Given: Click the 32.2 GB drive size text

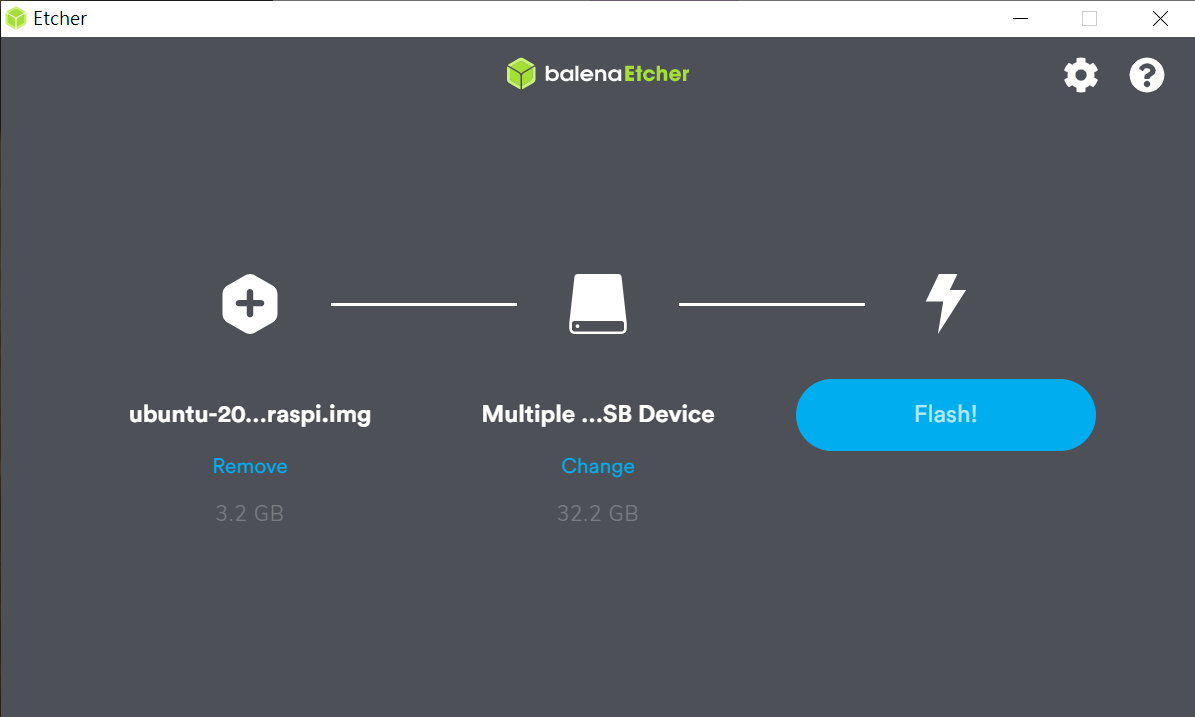Looking at the screenshot, I should [598, 514].
